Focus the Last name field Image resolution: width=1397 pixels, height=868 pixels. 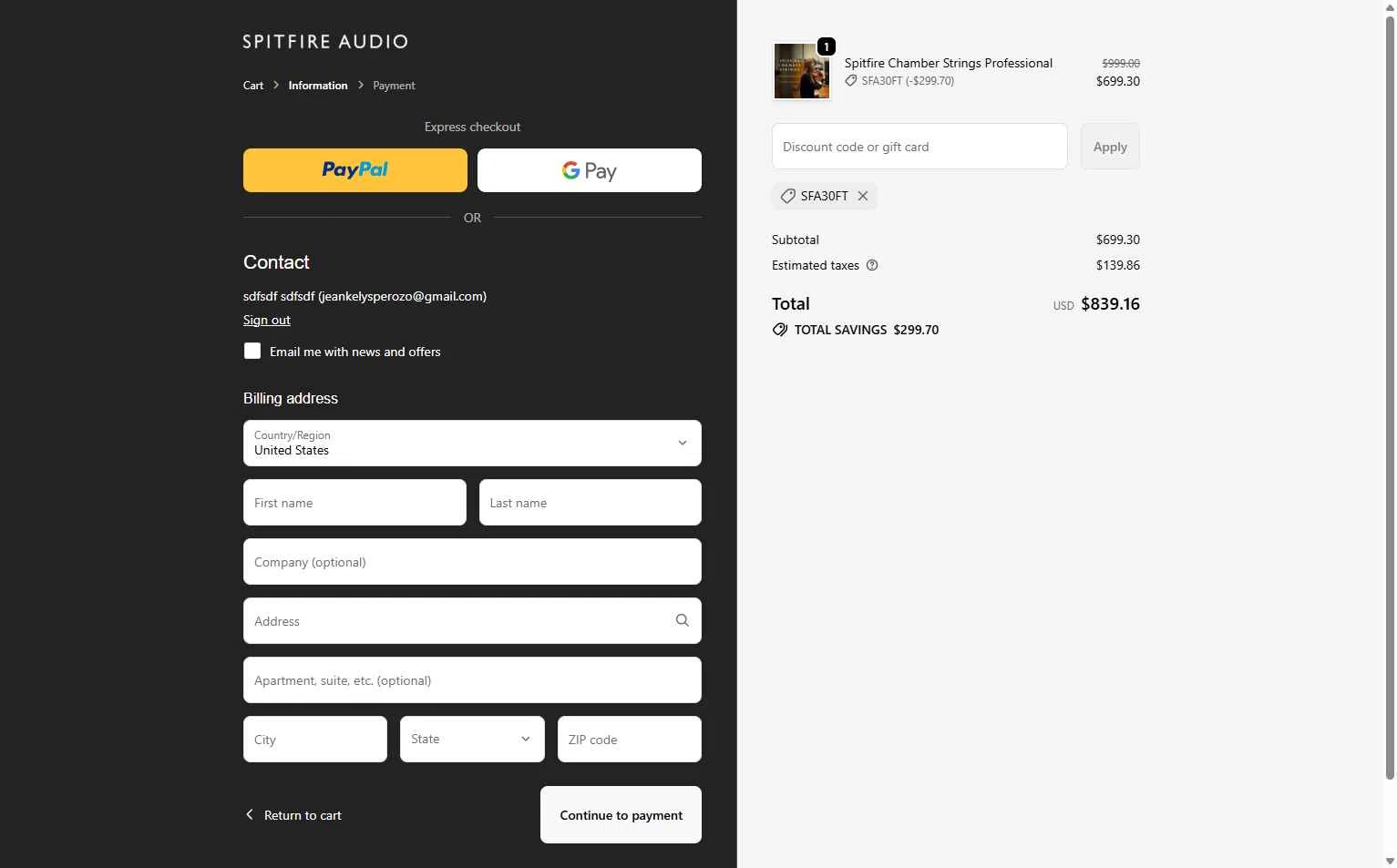click(591, 502)
